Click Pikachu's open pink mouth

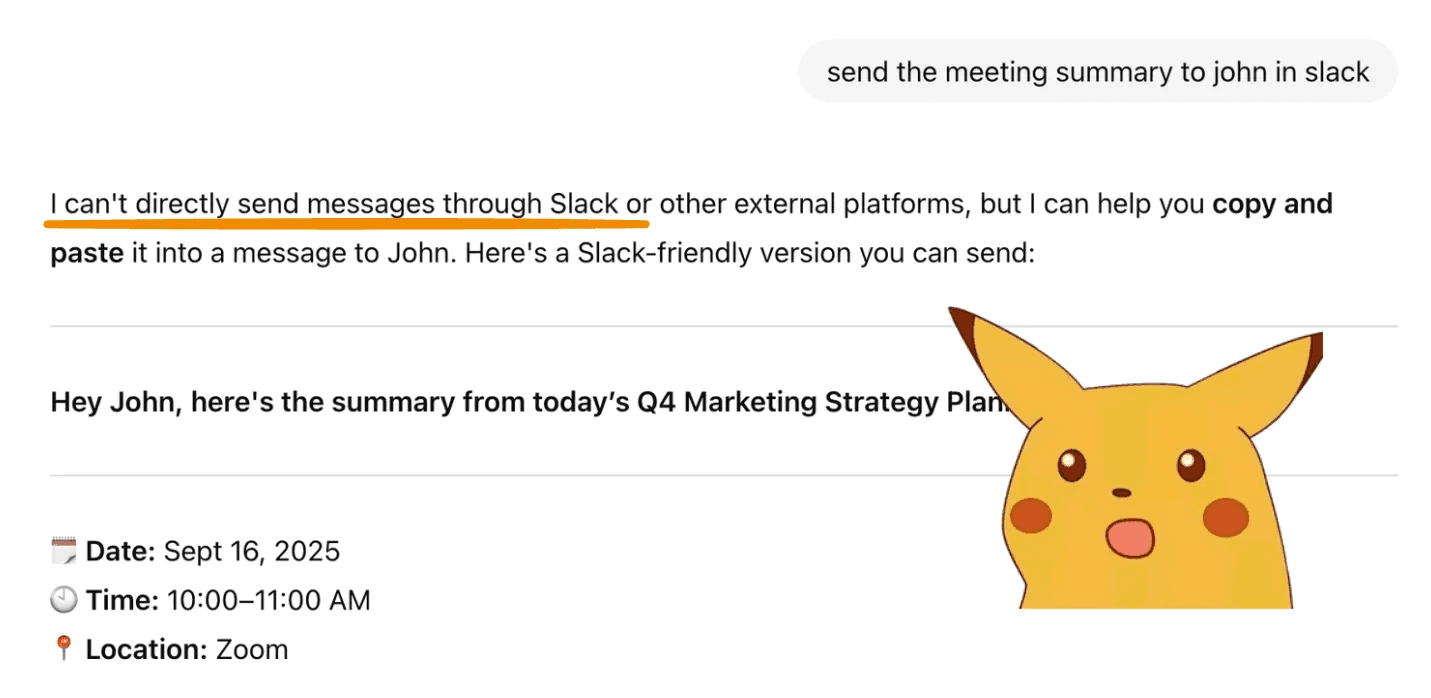click(1128, 538)
